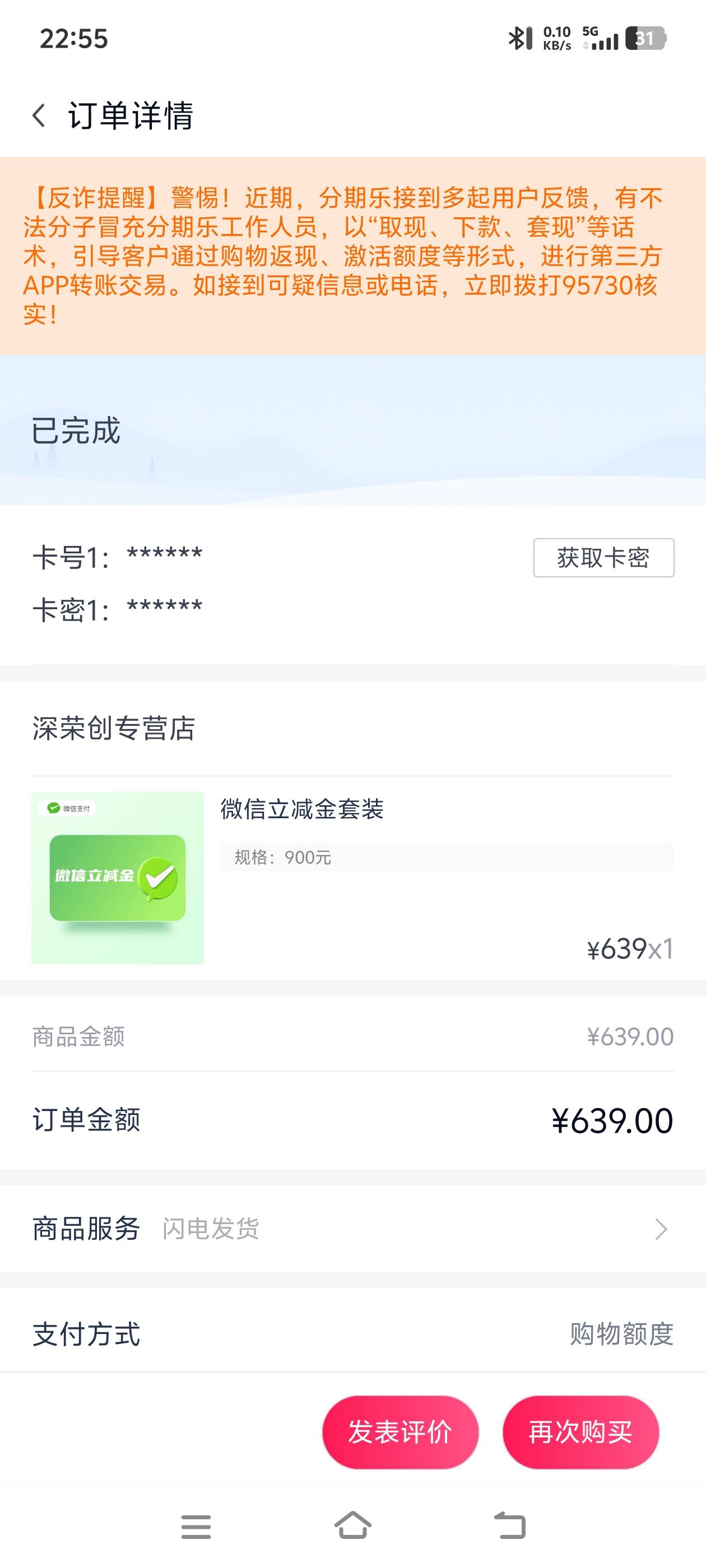The width and height of the screenshot is (706, 1568).
Task: Click the 再次购买 button
Action: [580, 1432]
